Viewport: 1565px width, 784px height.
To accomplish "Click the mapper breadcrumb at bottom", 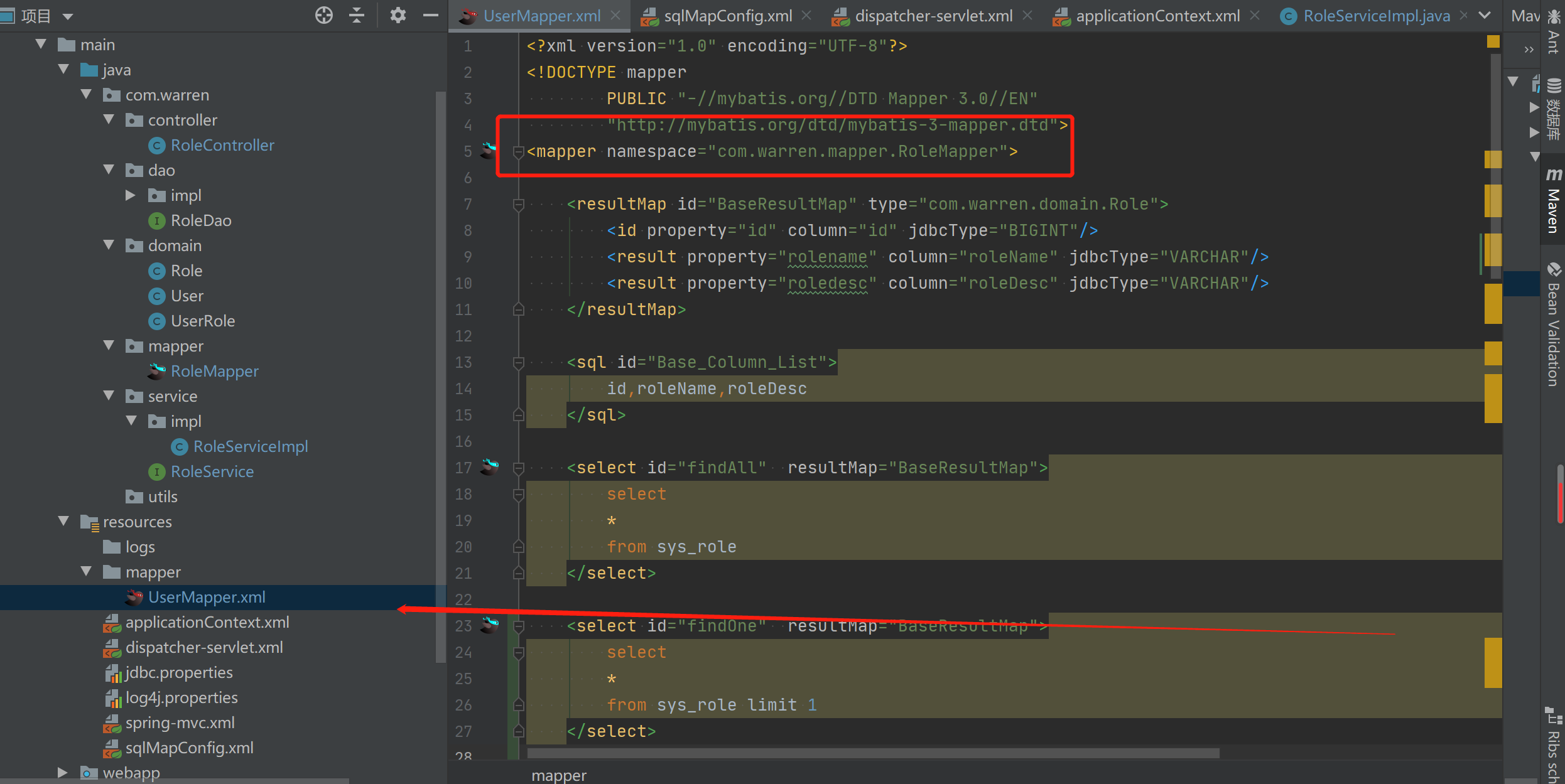I will click(x=559, y=775).
